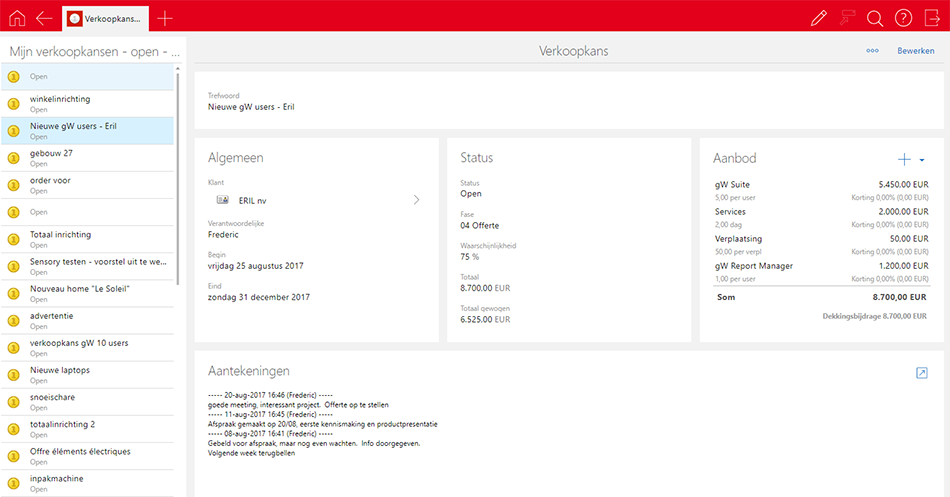Click Eind date zondag 31 december 2017
Viewport: 950px width, 497px height.
(259, 298)
